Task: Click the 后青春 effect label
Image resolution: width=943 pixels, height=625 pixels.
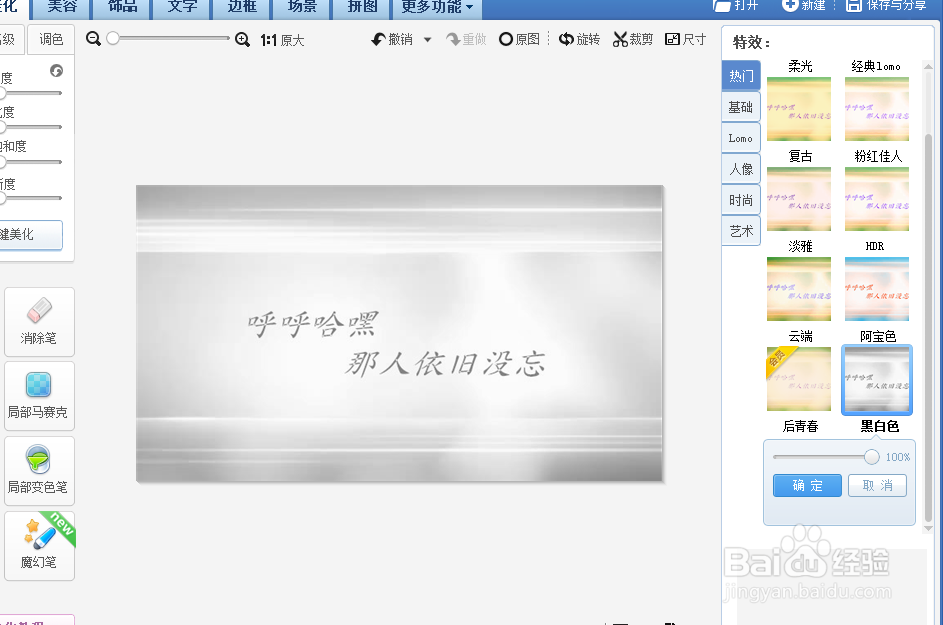Action: (x=800, y=426)
